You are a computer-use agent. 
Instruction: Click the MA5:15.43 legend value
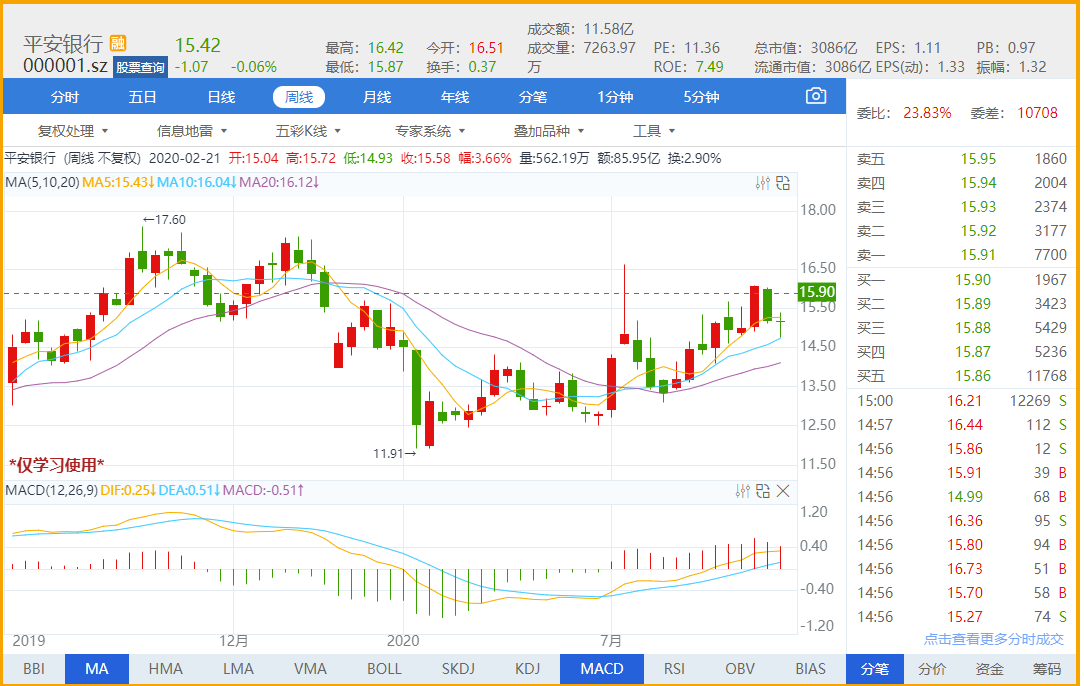[118, 183]
